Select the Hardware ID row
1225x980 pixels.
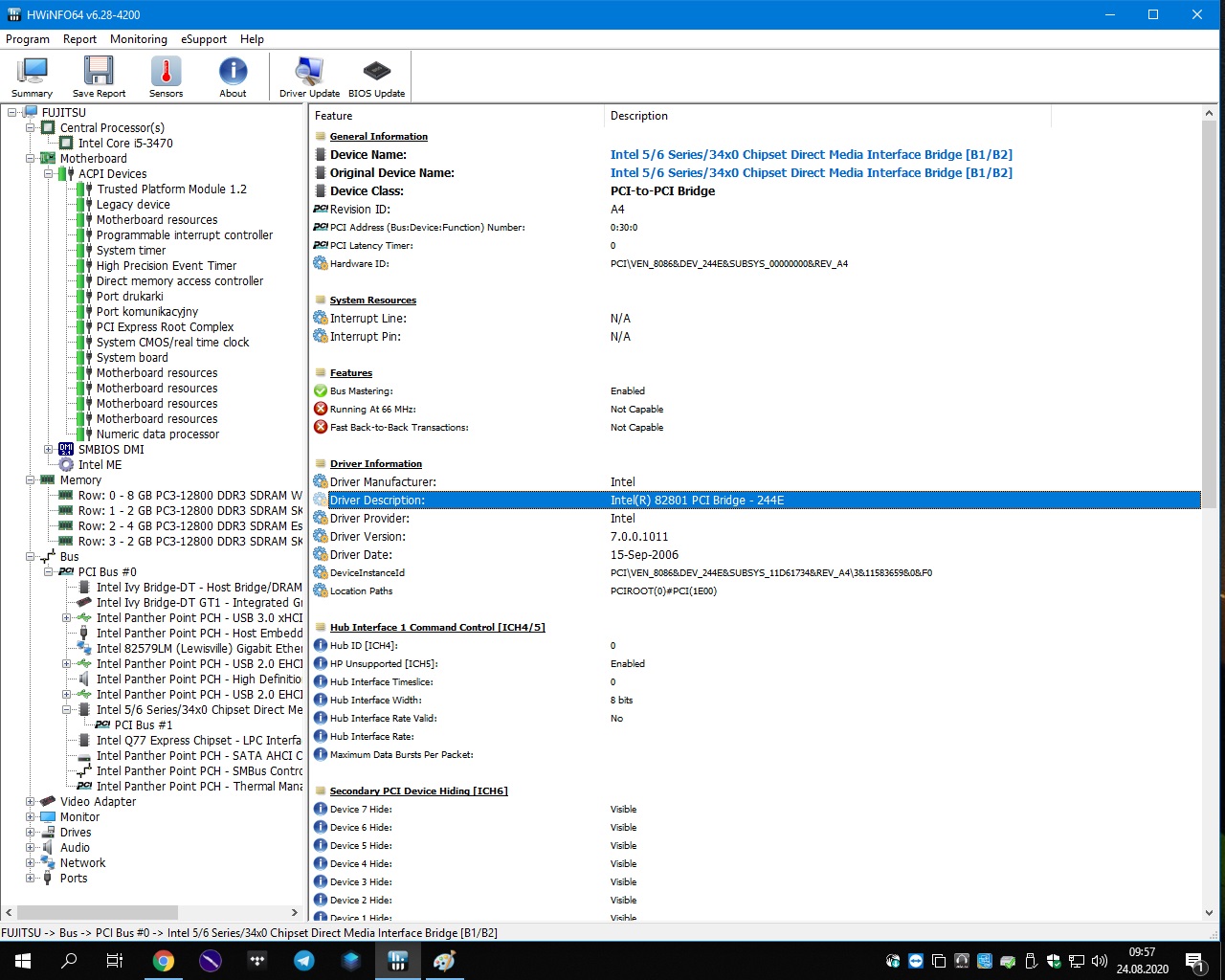pos(756,264)
